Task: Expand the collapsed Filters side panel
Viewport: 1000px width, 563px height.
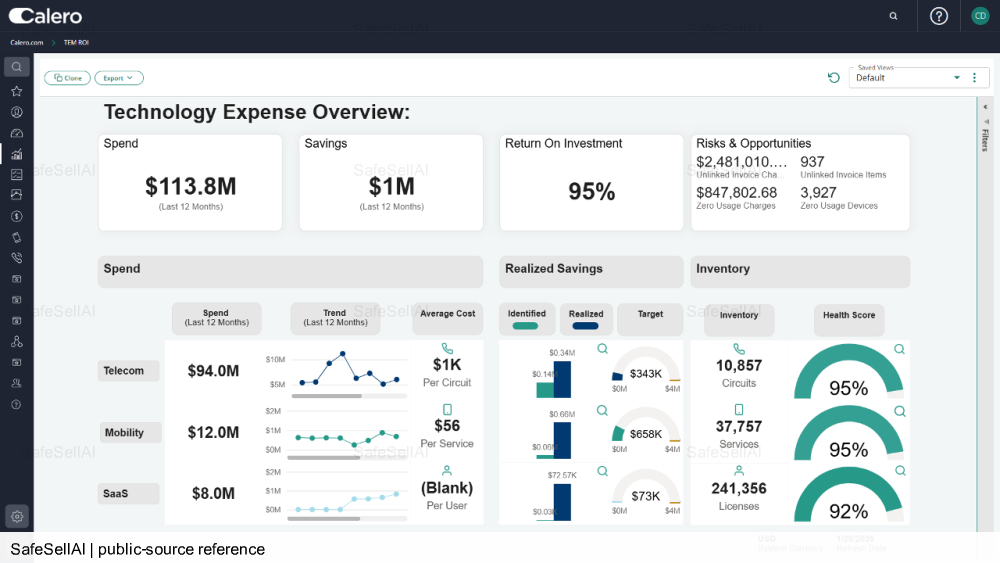Action: point(985,130)
